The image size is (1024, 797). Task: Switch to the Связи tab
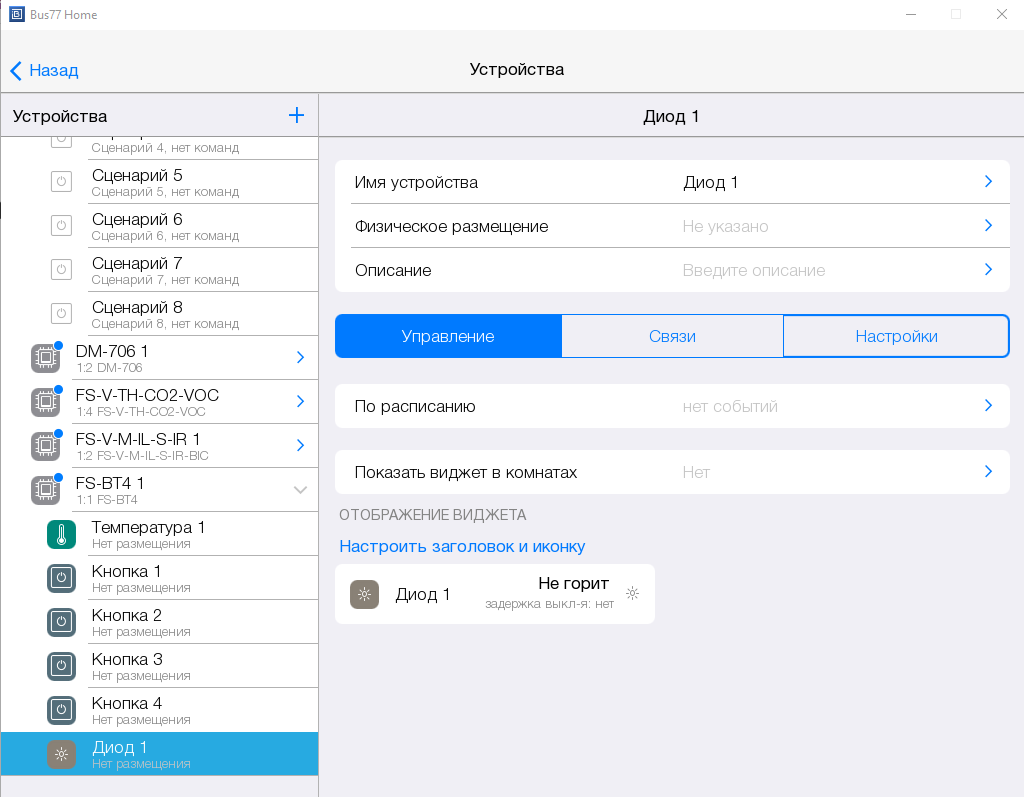(671, 336)
